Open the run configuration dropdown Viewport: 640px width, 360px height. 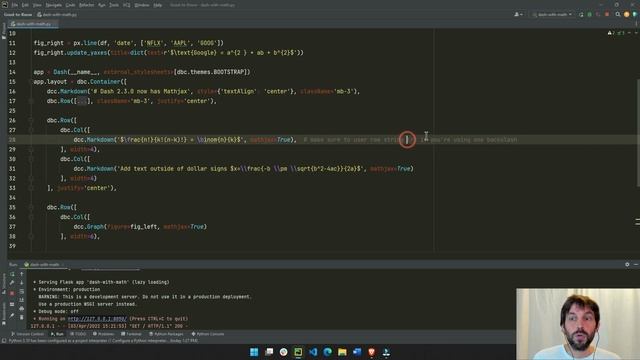(552, 14)
